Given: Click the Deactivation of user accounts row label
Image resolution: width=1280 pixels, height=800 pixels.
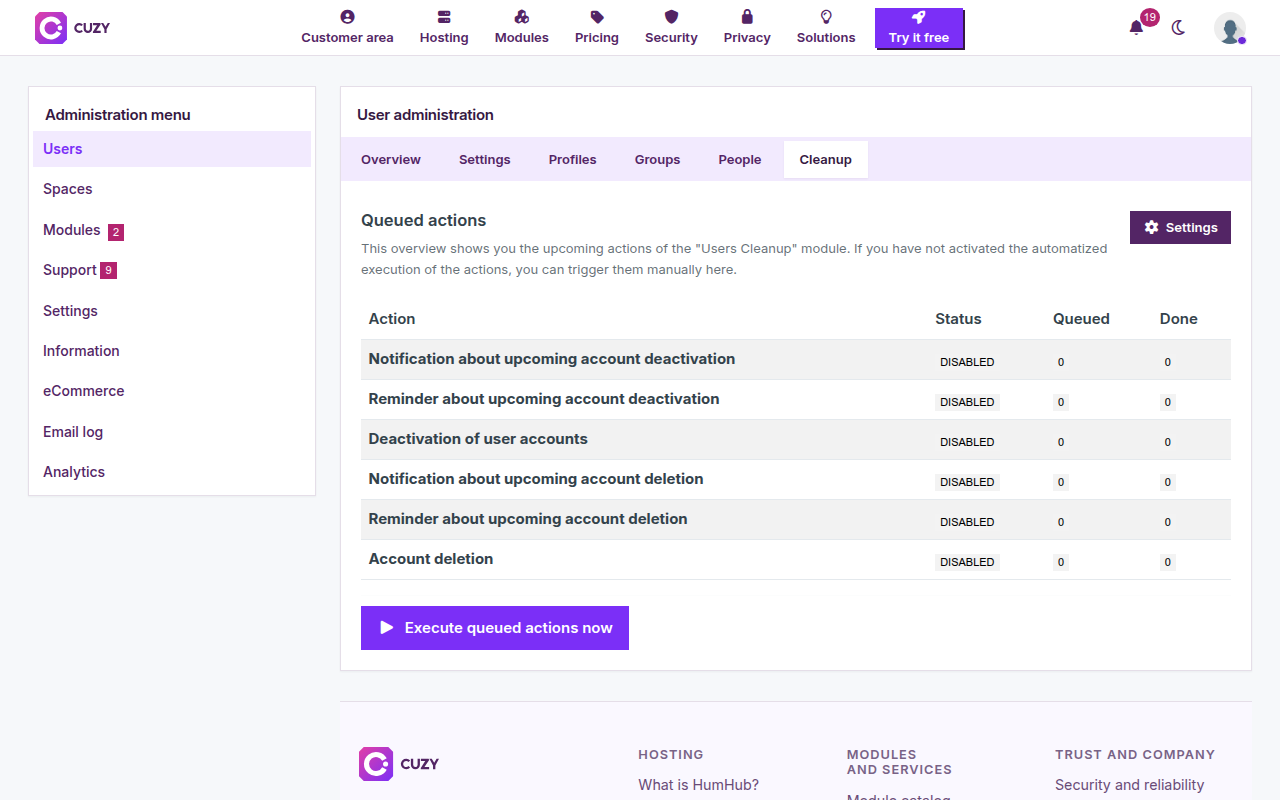Looking at the screenshot, I should [478, 439].
